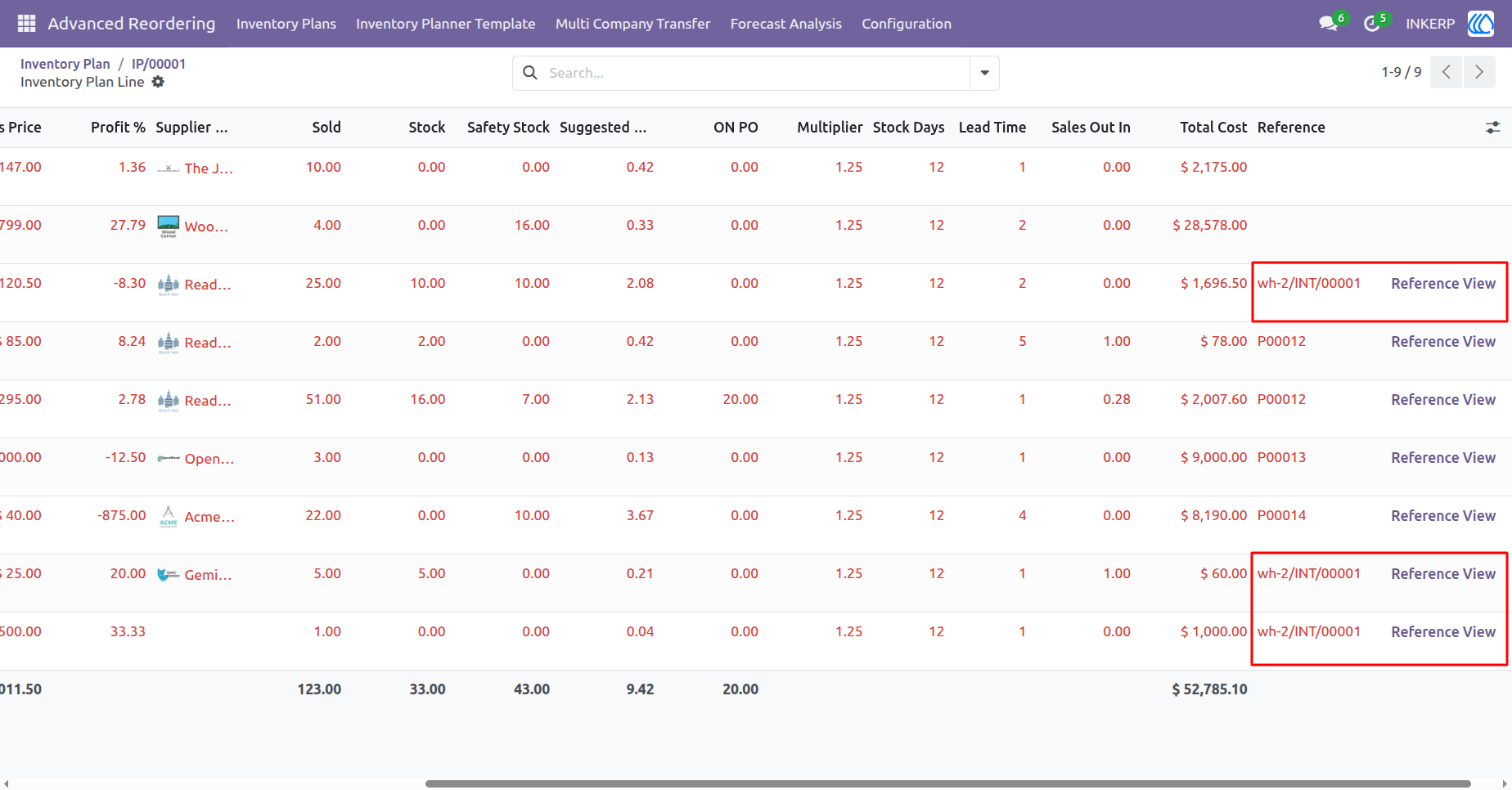Click Reference View for P00013 row

(x=1443, y=458)
